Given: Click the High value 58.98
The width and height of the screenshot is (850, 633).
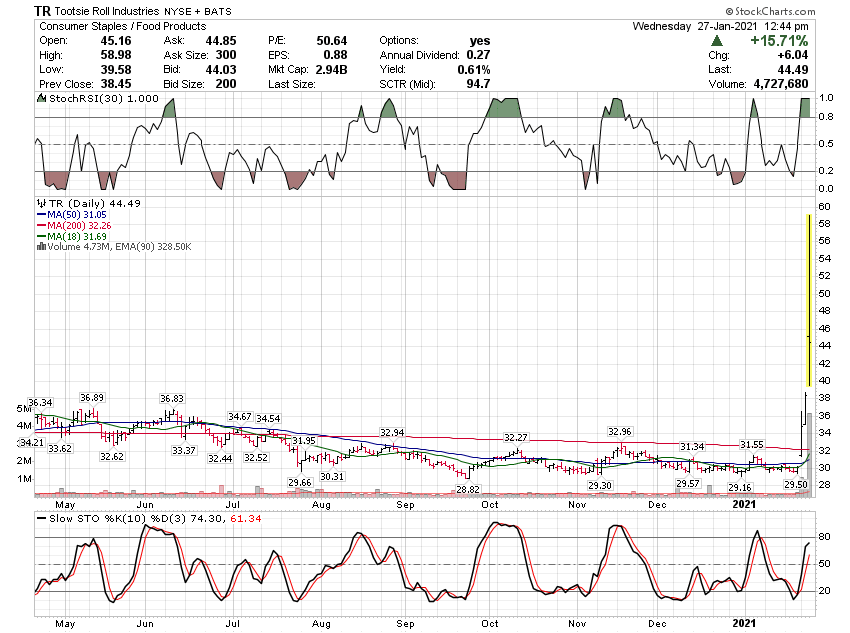Looking at the screenshot, I should [116, 55].
